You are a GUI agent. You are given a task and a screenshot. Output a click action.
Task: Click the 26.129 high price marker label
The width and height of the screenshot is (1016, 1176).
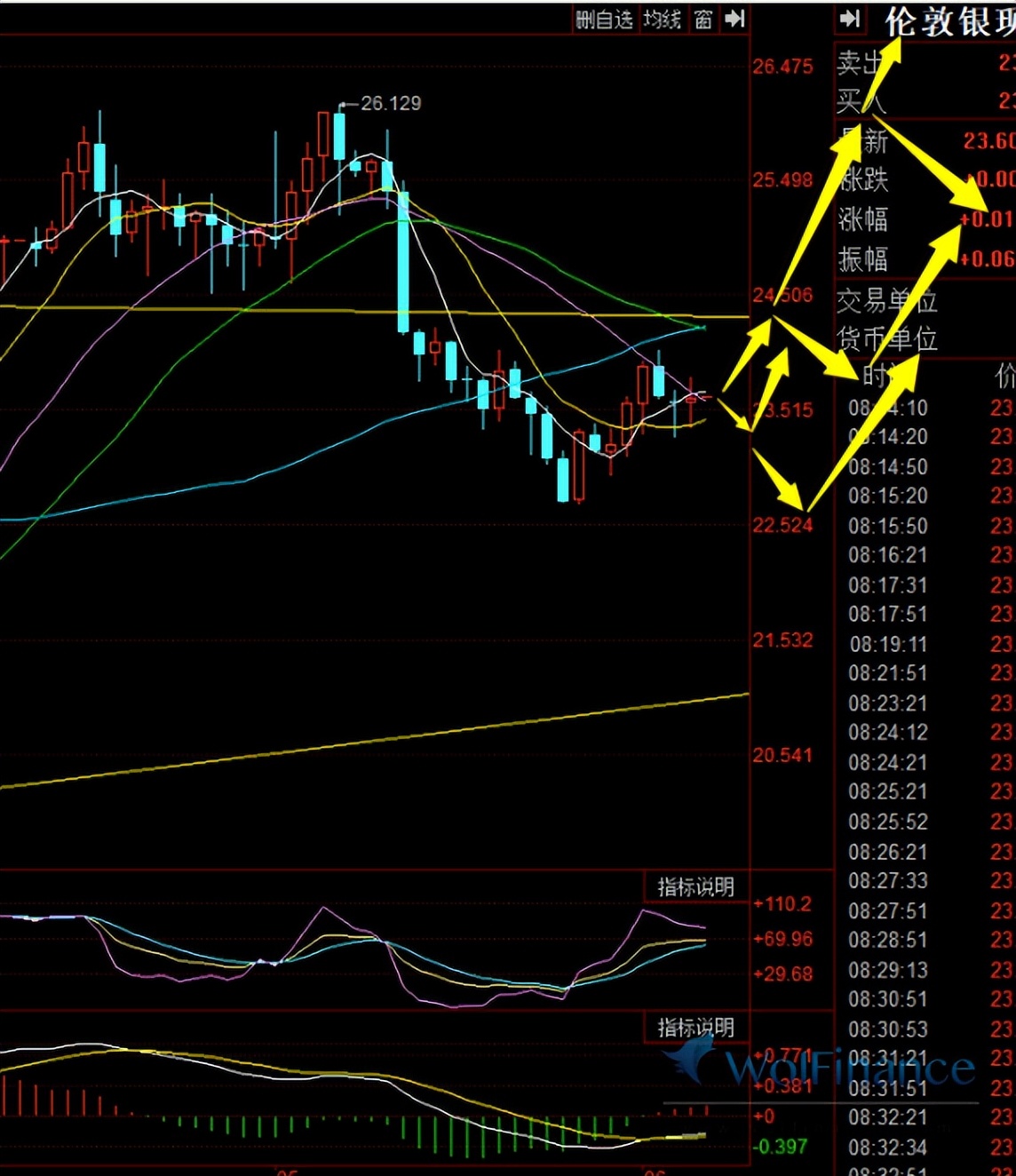(391, 103)
